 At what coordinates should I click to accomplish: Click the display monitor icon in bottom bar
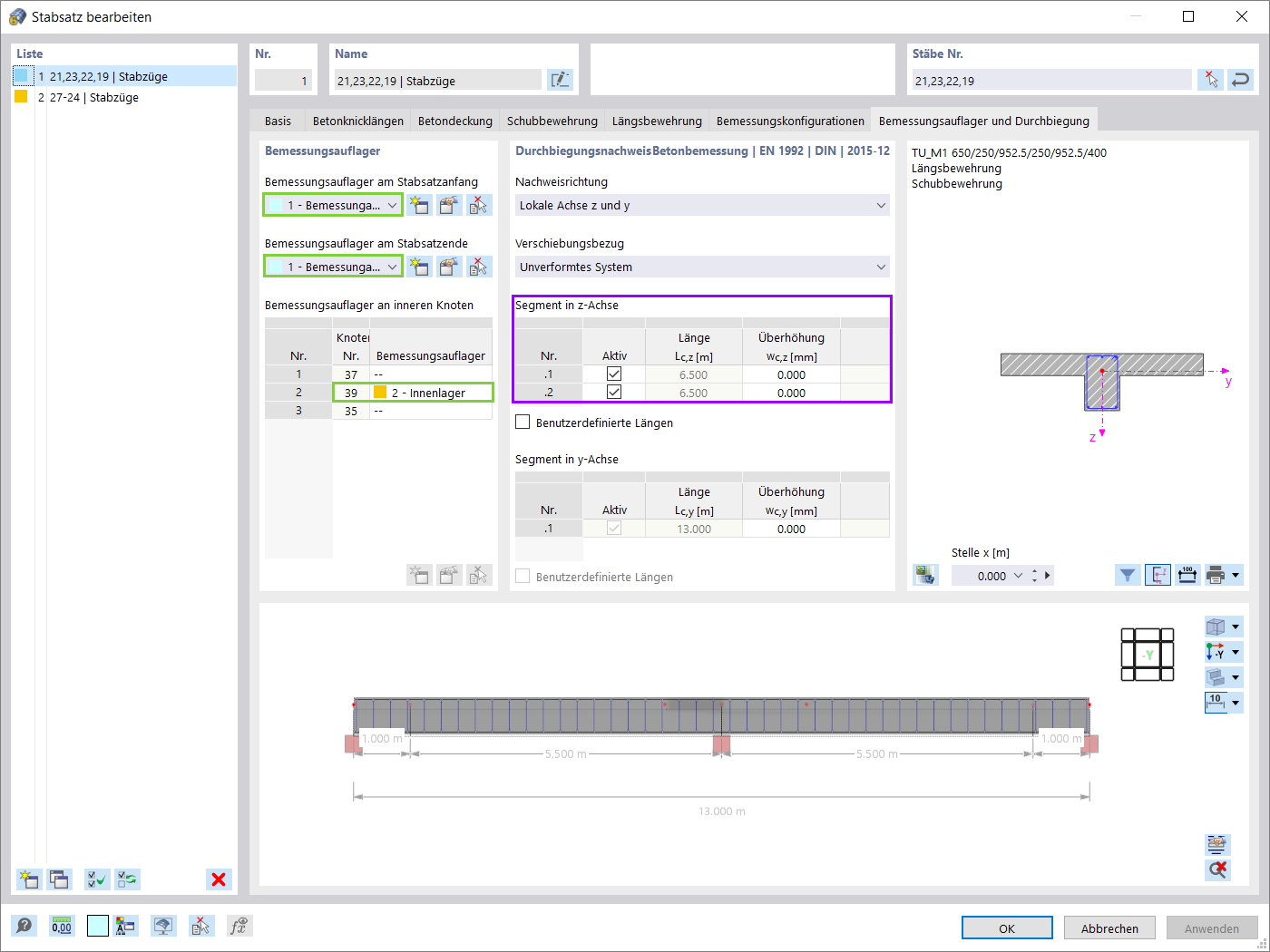(x=163, y=926)
